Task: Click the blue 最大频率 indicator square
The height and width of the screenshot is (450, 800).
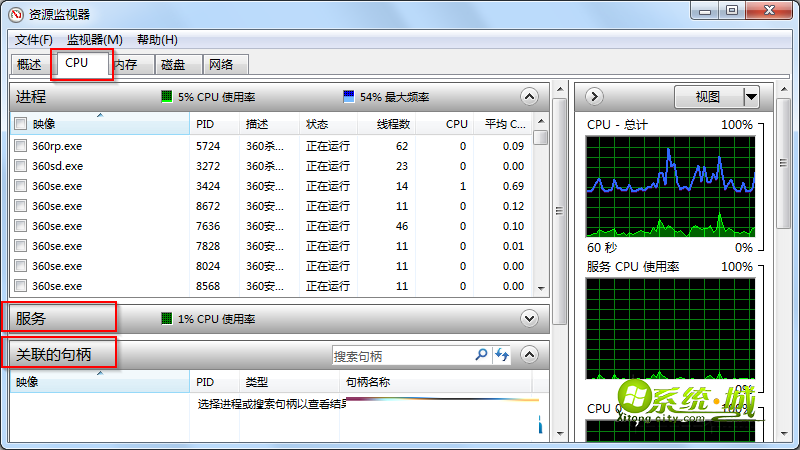Action: click(349, 97)
